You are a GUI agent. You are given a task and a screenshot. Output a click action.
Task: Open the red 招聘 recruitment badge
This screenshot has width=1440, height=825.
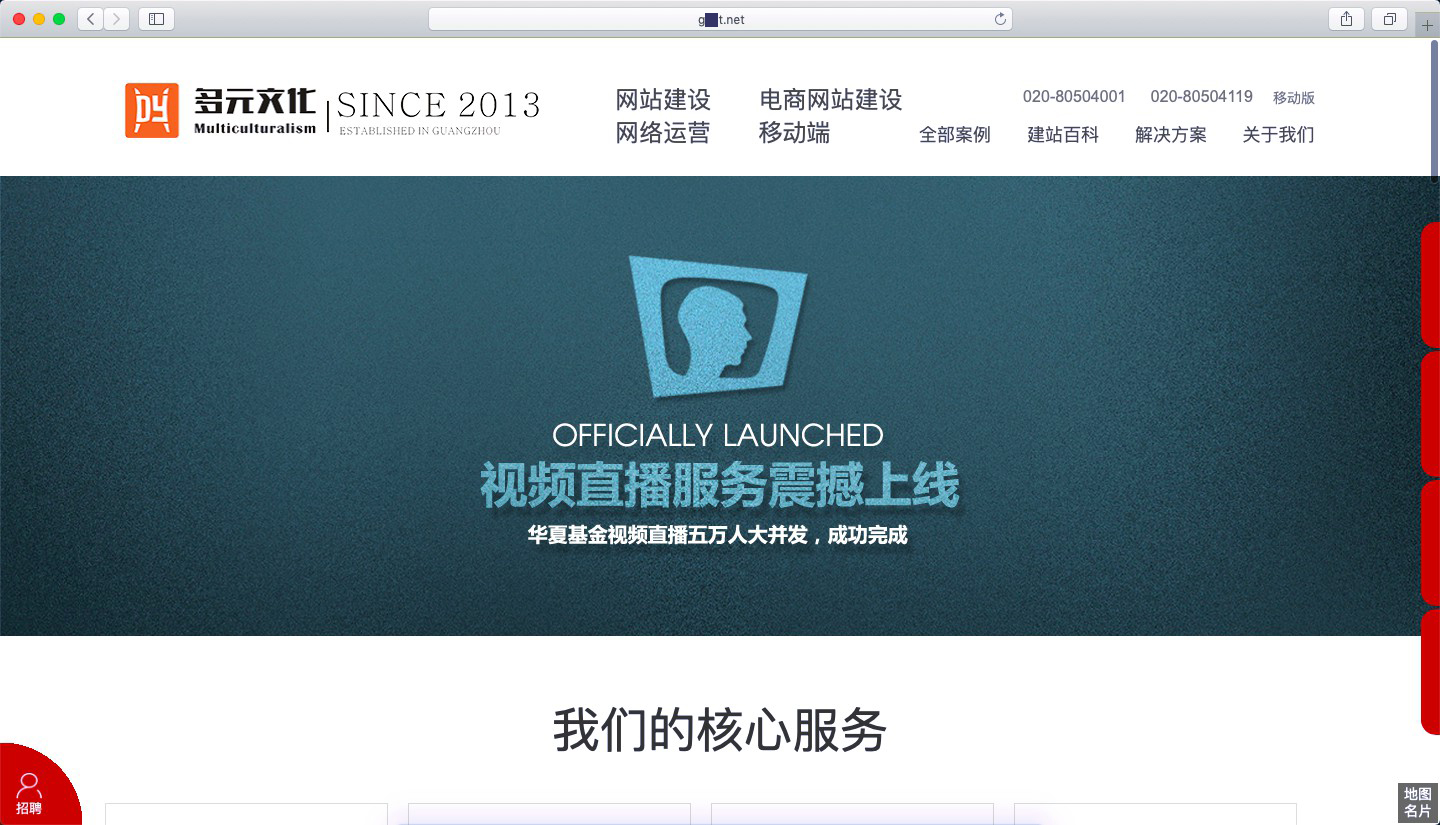tap(30, 793)
